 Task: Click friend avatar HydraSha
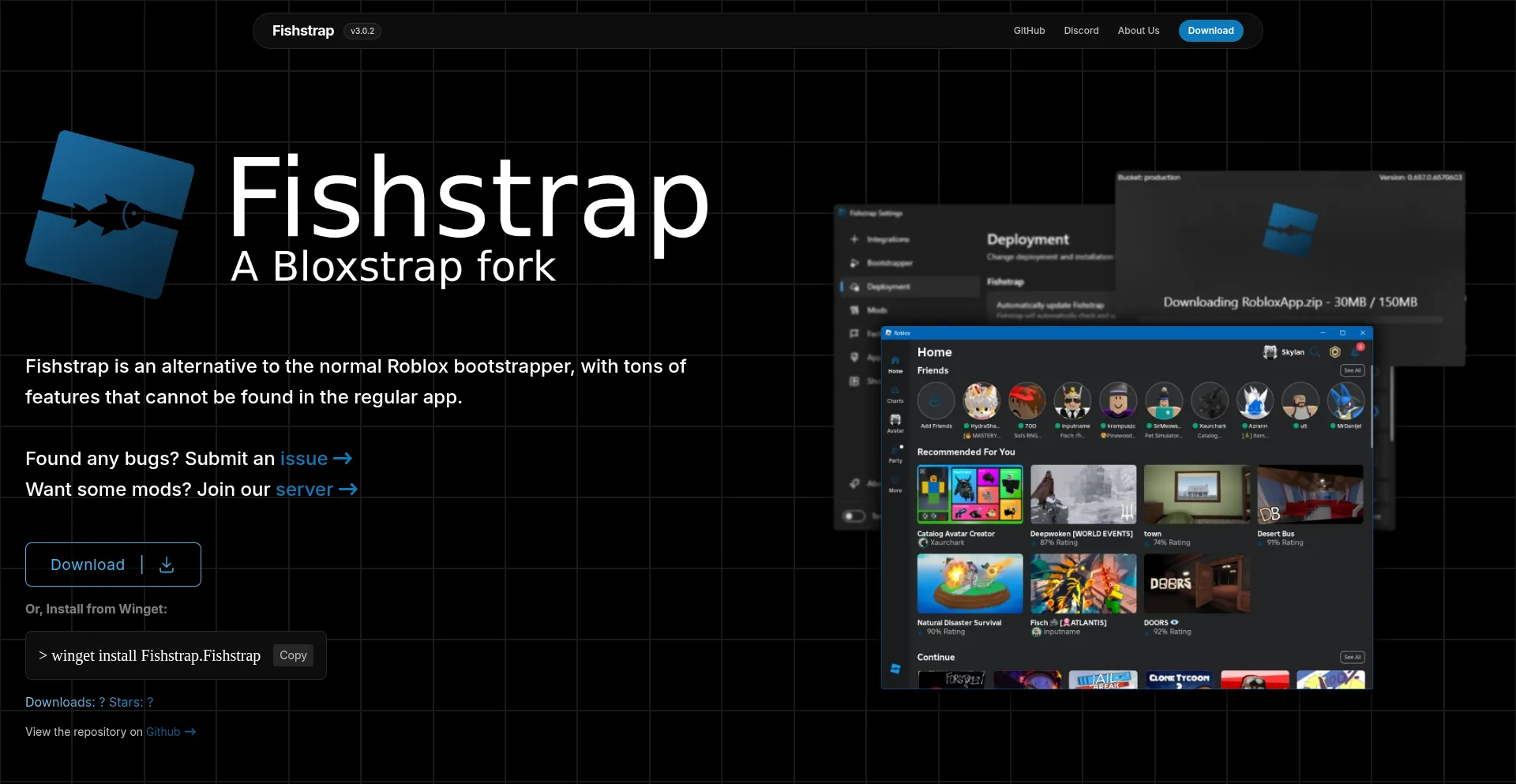tap(981, 401)
